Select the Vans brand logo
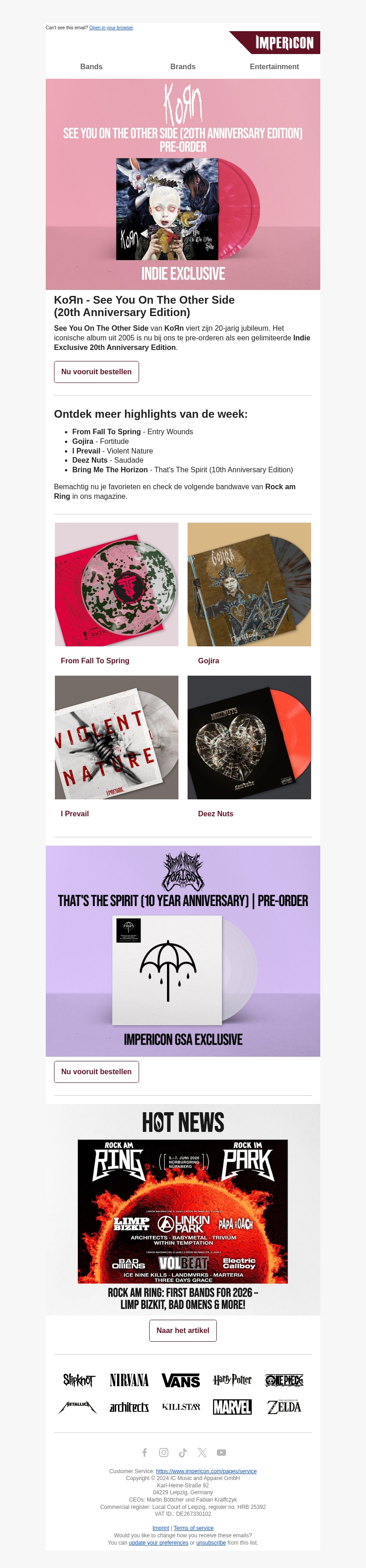This screenshot has height=1568, width=366. click(x=181, y=1381)
